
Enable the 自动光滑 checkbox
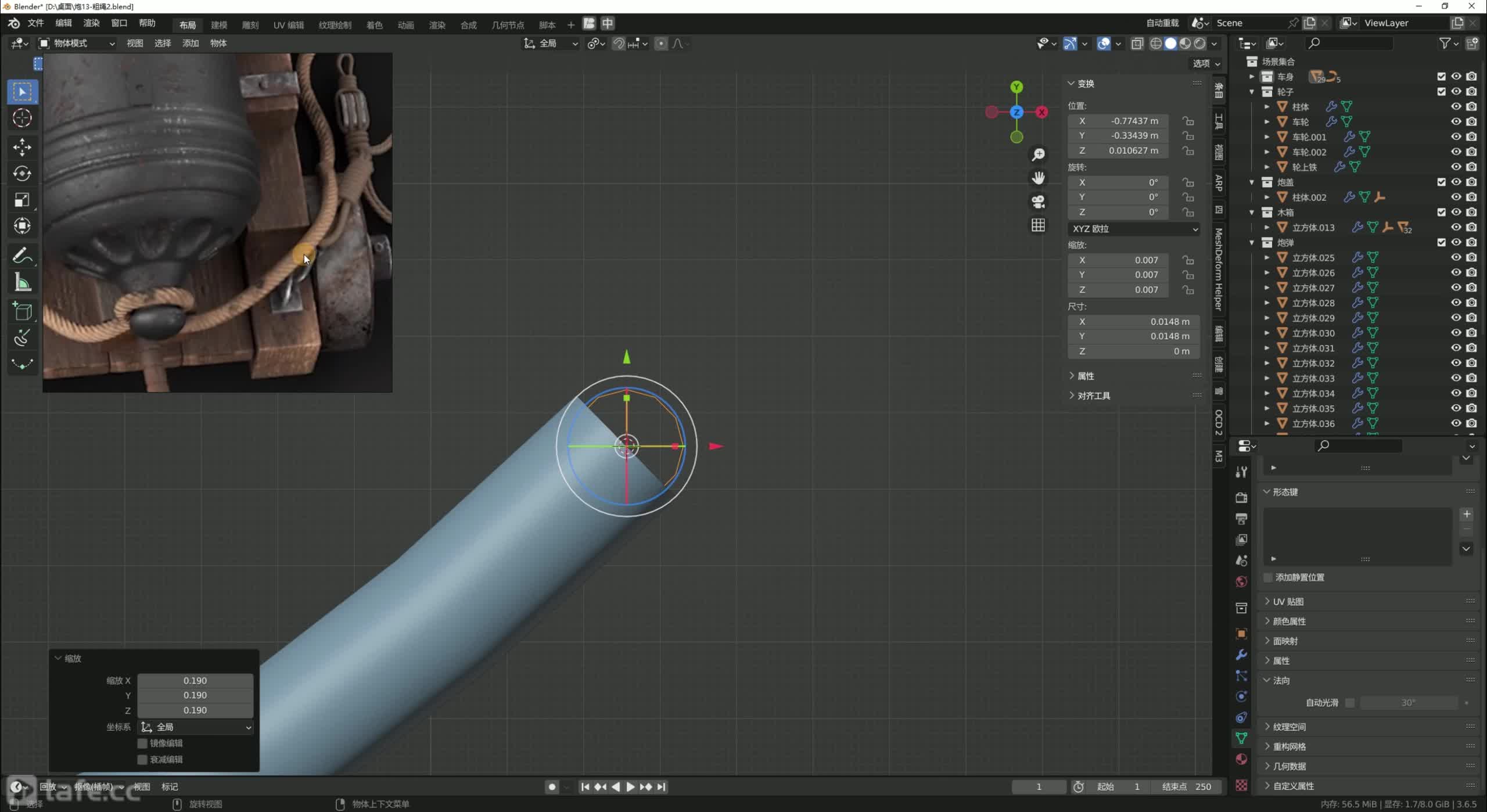(x=1350, y=703)
